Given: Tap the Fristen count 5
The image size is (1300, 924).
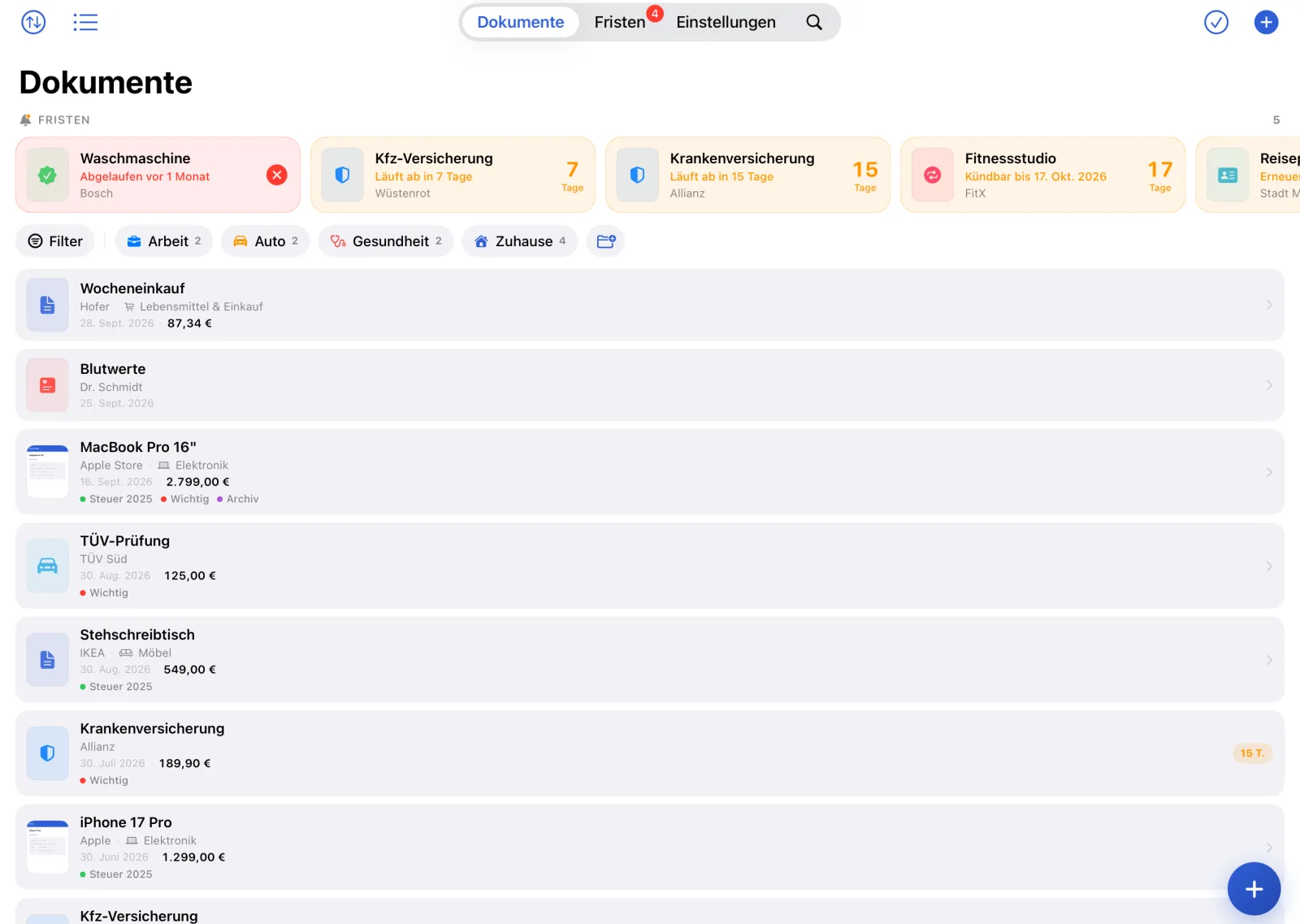Looking at the screenshot, I should pyautogui.click(x=1276, y=120).
